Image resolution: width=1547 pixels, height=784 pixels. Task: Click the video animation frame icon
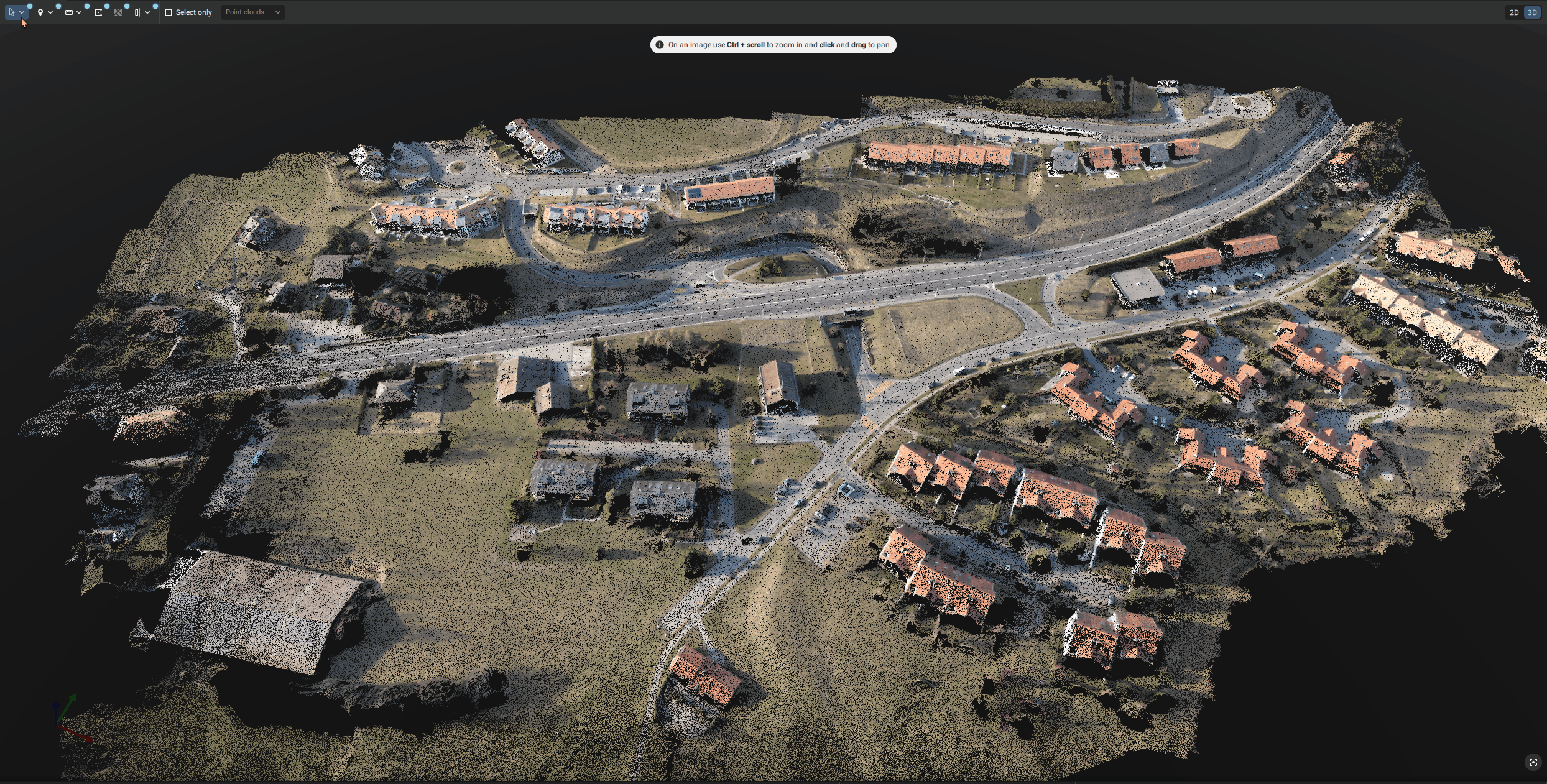tap(98, 12)
